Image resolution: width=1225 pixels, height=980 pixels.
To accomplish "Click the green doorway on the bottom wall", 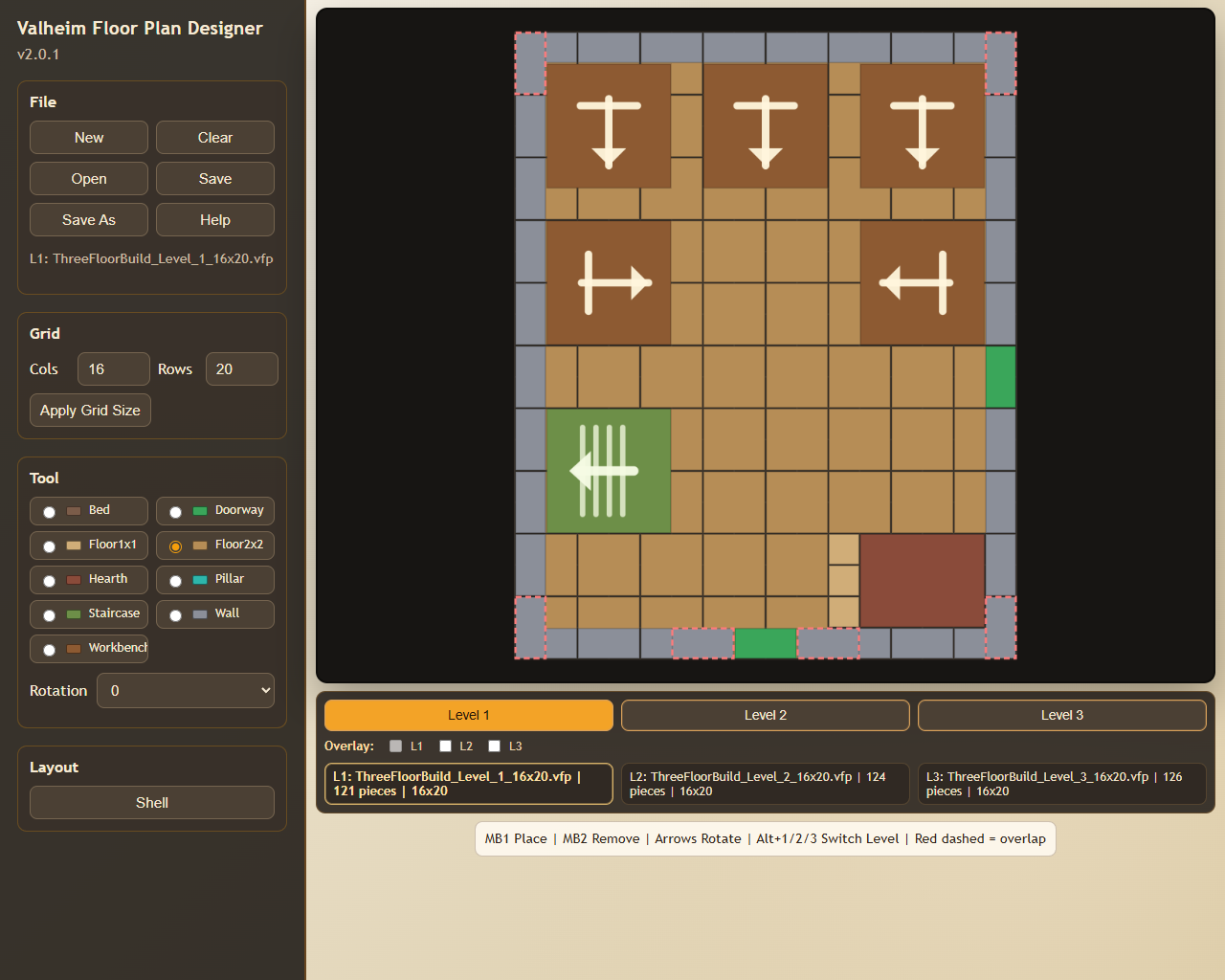I will coord(766,643).
